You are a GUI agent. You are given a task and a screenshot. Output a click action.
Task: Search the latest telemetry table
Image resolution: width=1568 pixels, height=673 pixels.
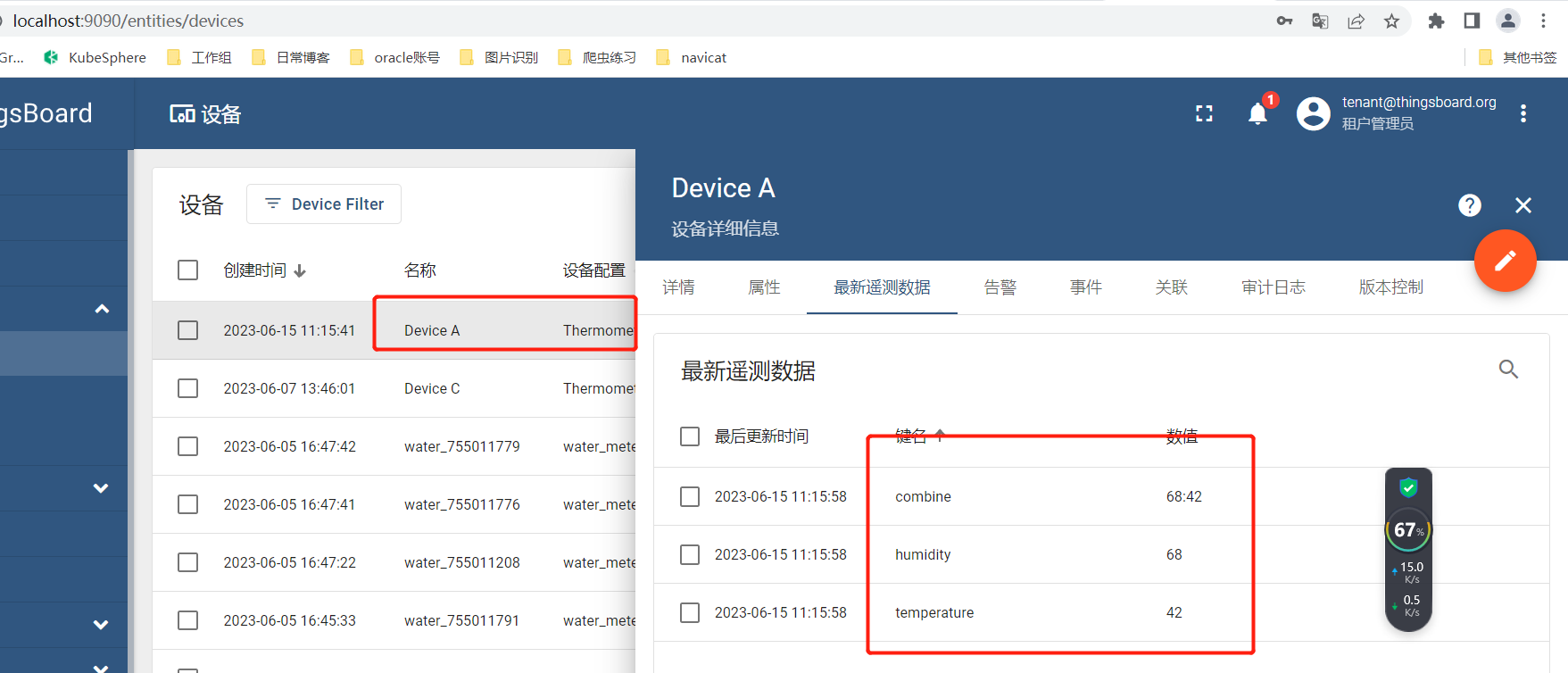tap(1508, 369)
